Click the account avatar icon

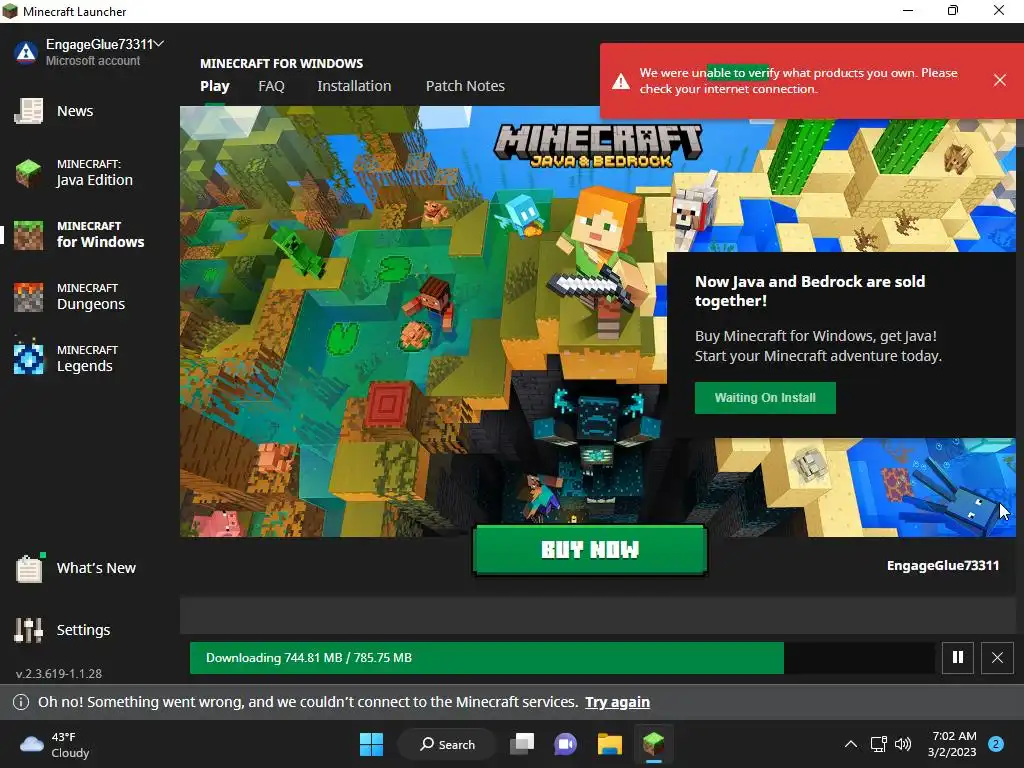coord(26,52)
